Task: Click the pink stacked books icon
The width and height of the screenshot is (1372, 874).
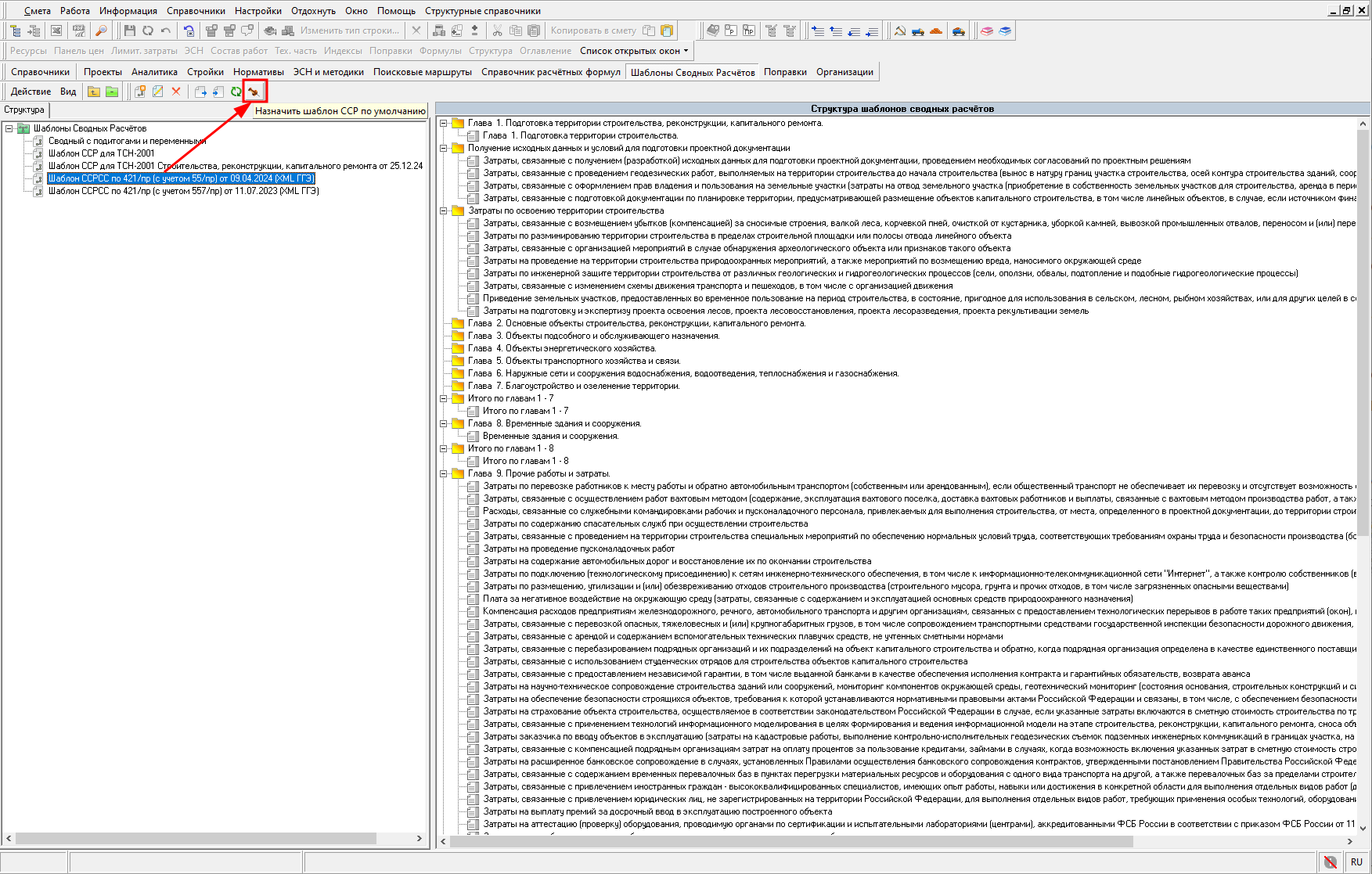Action: pyautogui.click(x=987, y=31)
